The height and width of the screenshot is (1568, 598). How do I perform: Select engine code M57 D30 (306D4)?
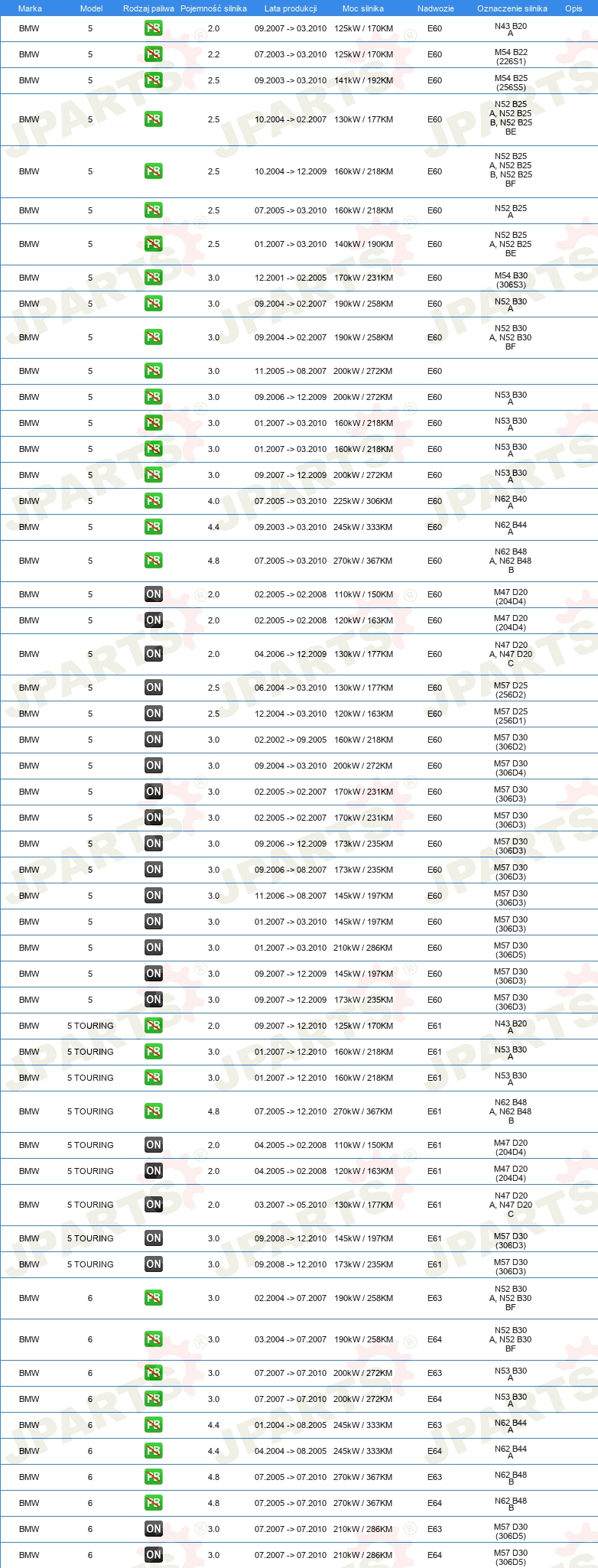(x=511, y=768)
